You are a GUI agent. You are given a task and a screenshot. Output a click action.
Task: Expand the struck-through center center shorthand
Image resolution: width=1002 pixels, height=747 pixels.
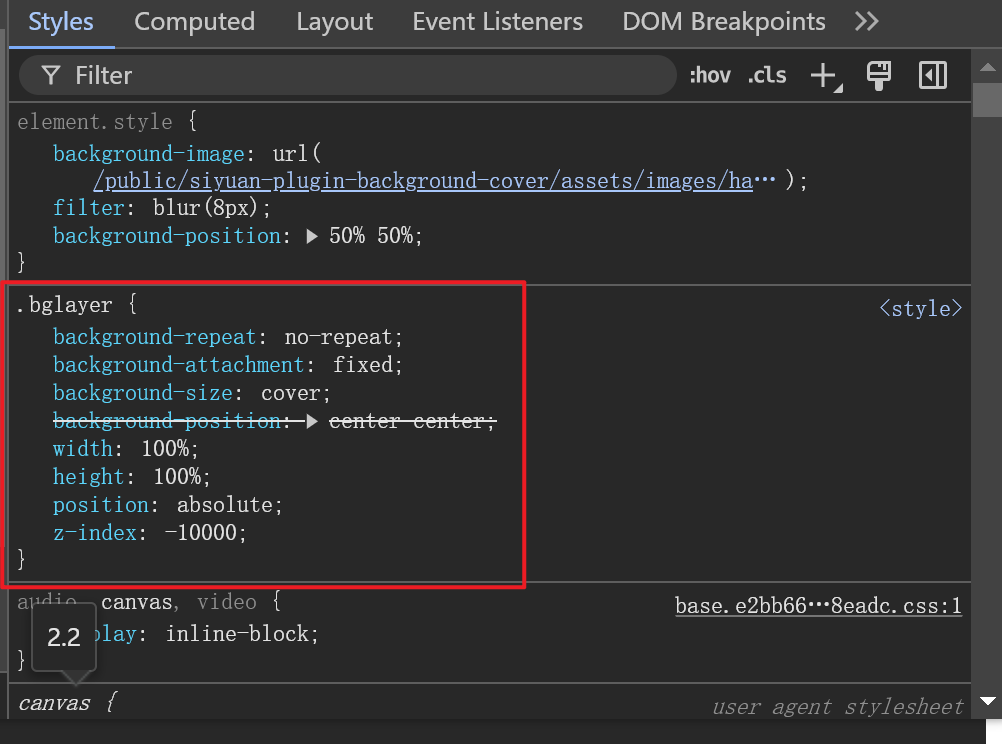click(x=312, y=421)
